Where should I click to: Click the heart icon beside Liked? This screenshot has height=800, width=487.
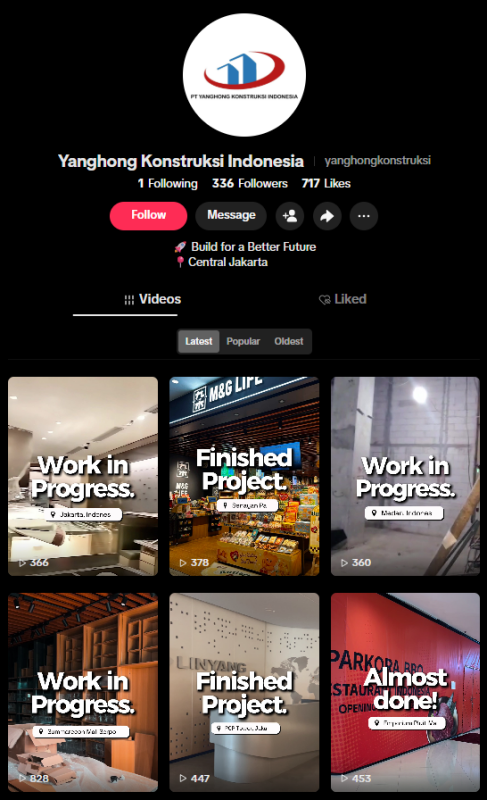click(324, 300)
